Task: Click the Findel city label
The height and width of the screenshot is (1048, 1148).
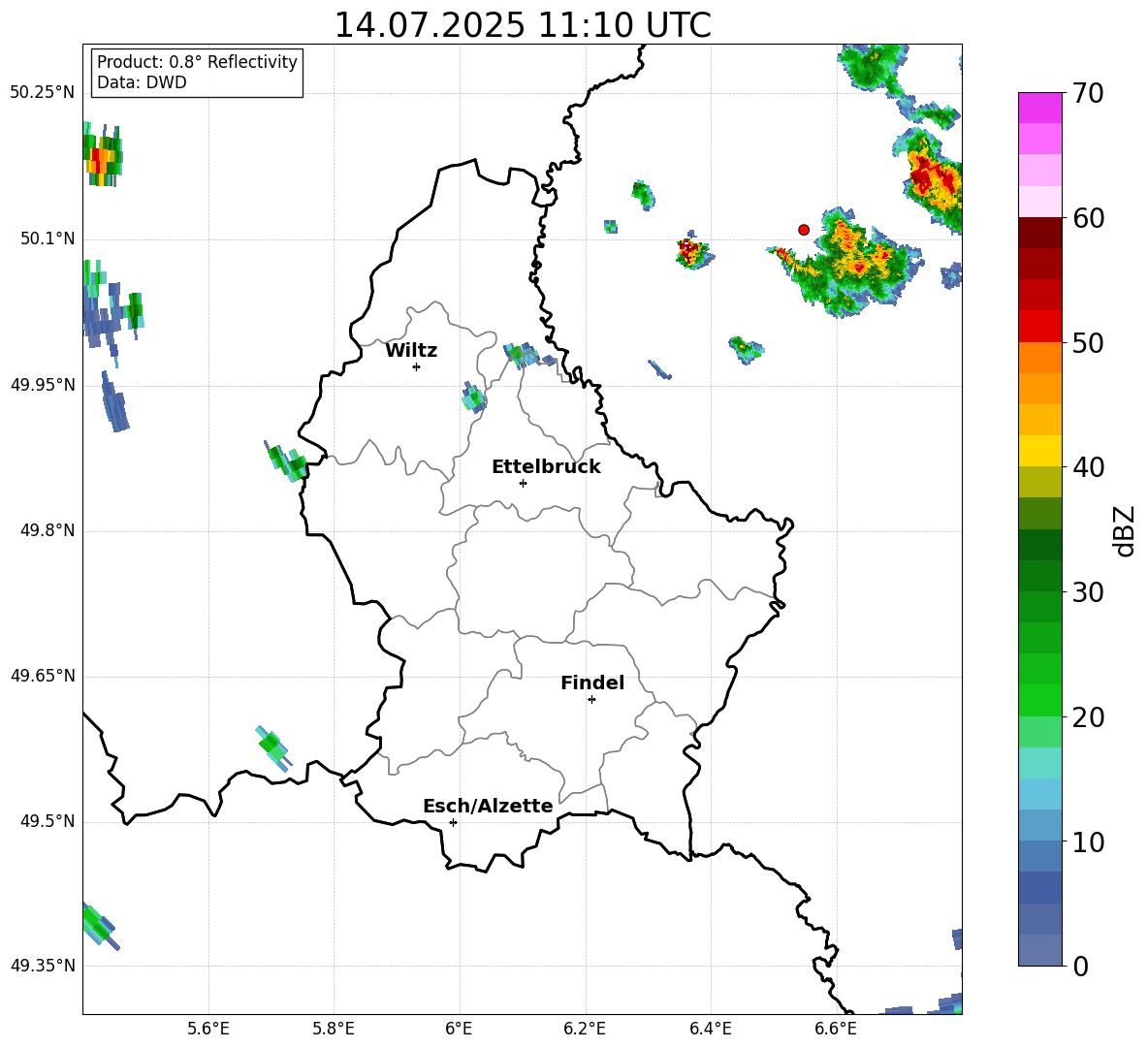Action: coord(592,683)
